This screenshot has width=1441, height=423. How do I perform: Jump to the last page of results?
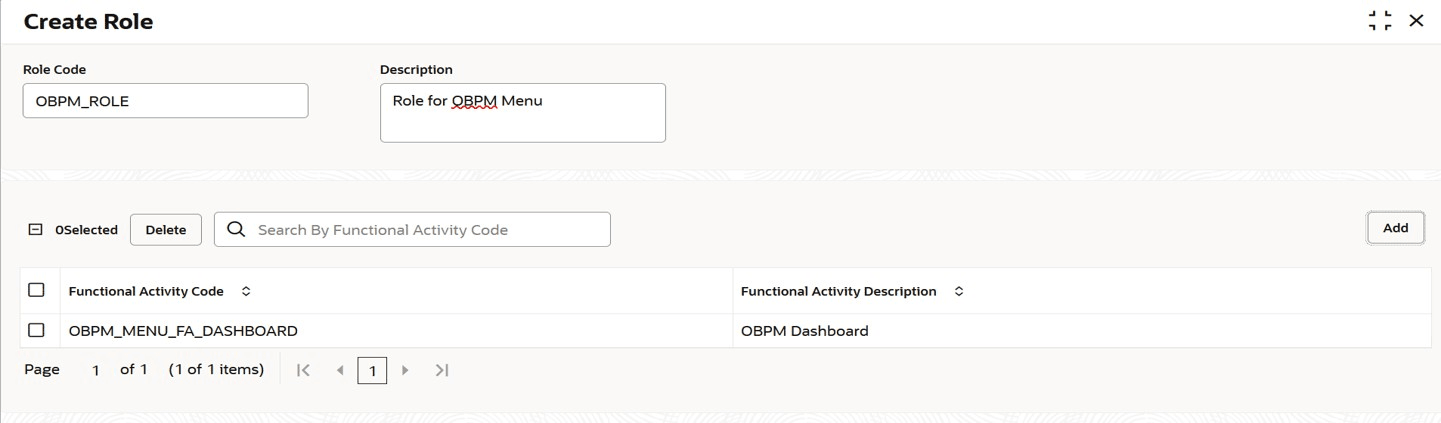coord(441,371)
